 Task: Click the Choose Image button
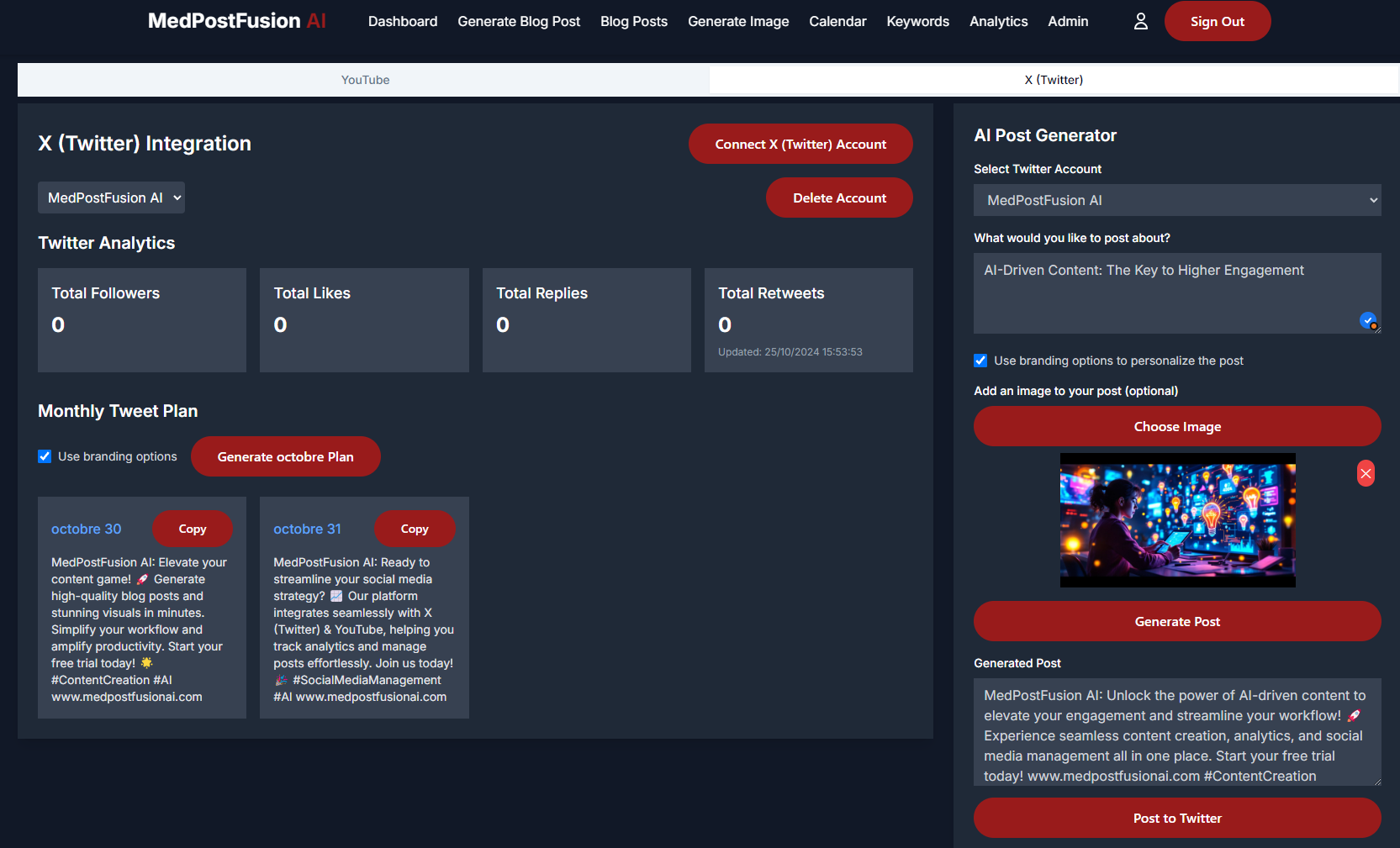pyautogui.click(x=1177, y=427)
